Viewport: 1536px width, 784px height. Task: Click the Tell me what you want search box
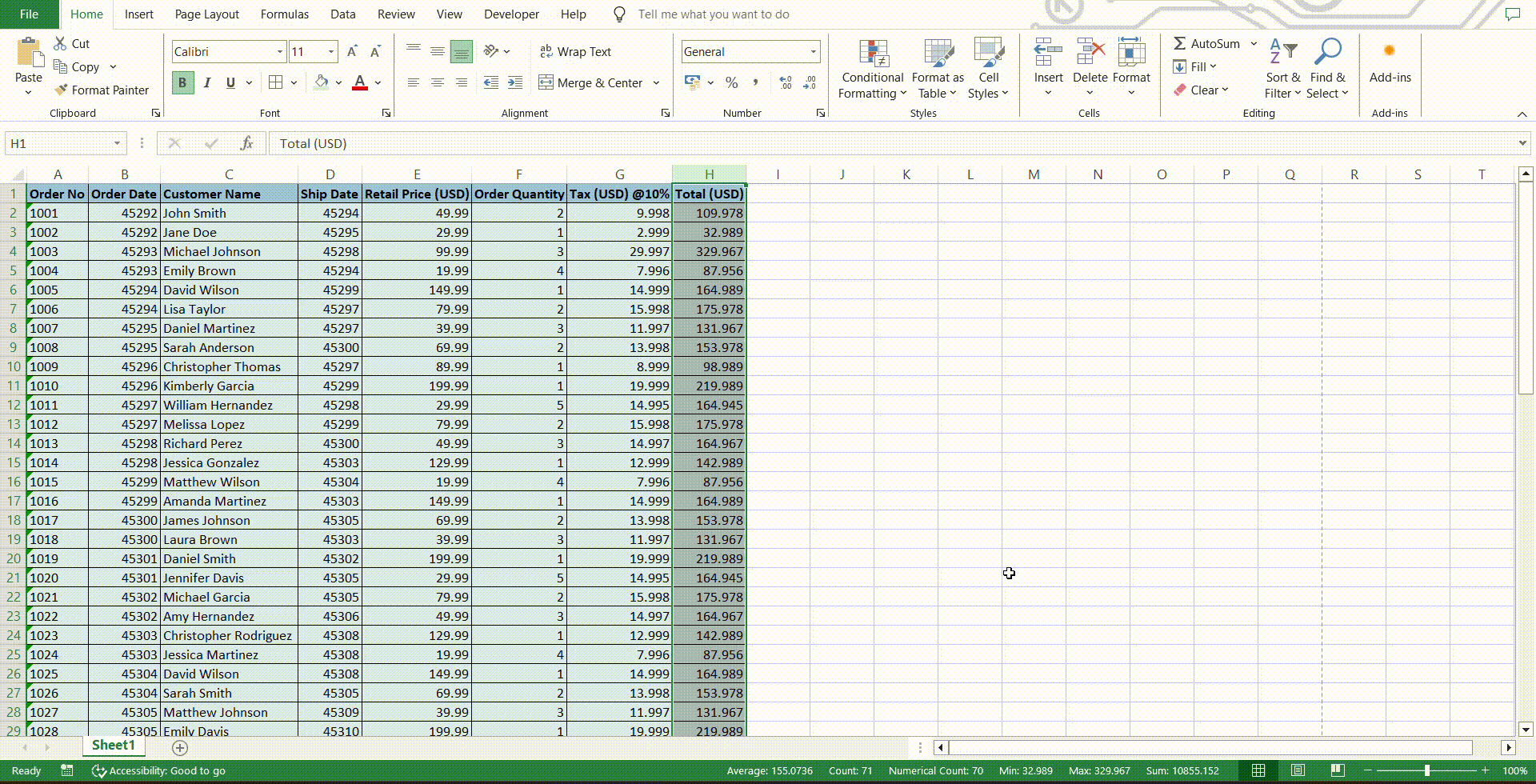pyautogui.click(x=713, y=14)
